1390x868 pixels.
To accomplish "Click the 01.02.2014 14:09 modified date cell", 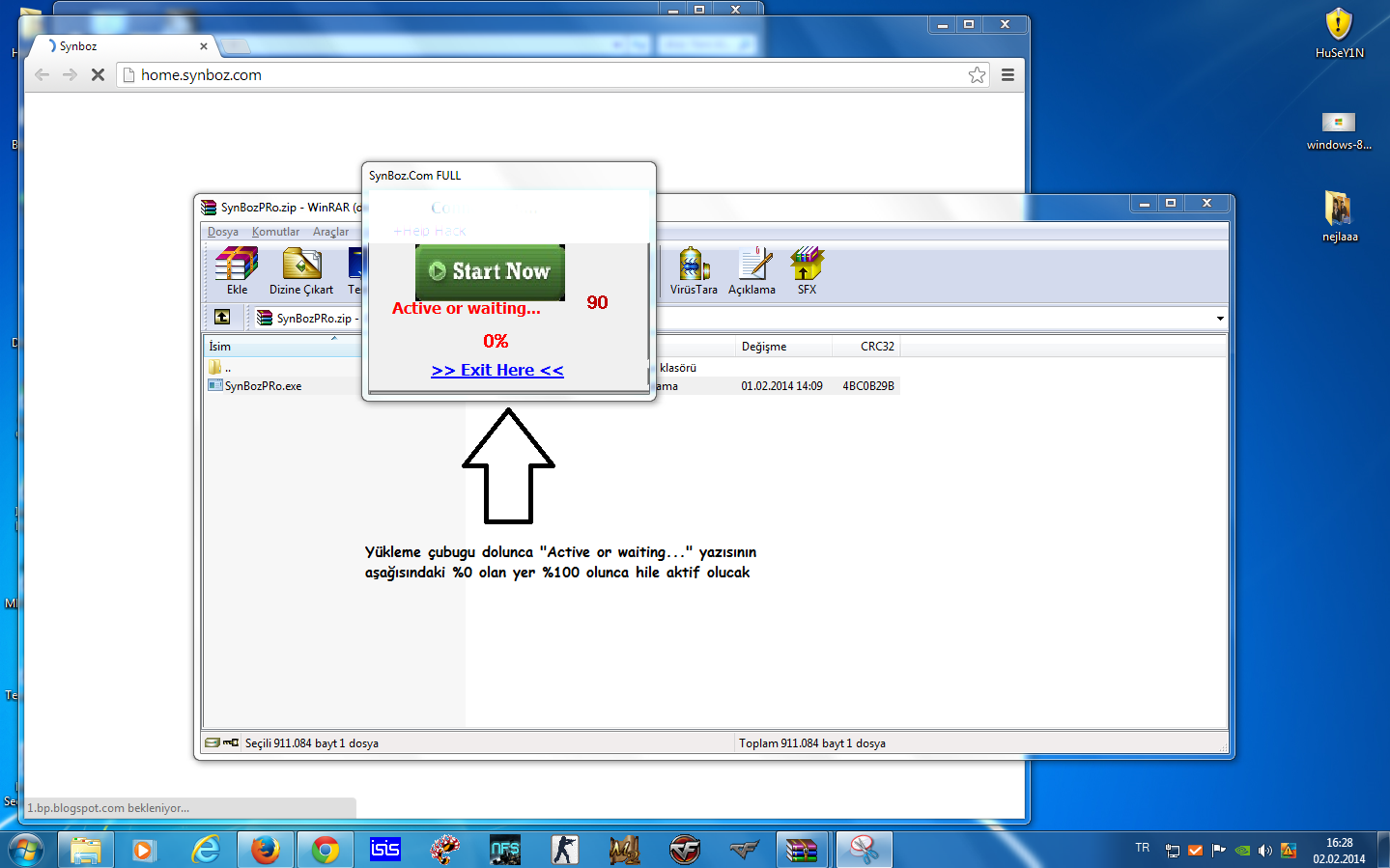I will (x=781, y=386).
